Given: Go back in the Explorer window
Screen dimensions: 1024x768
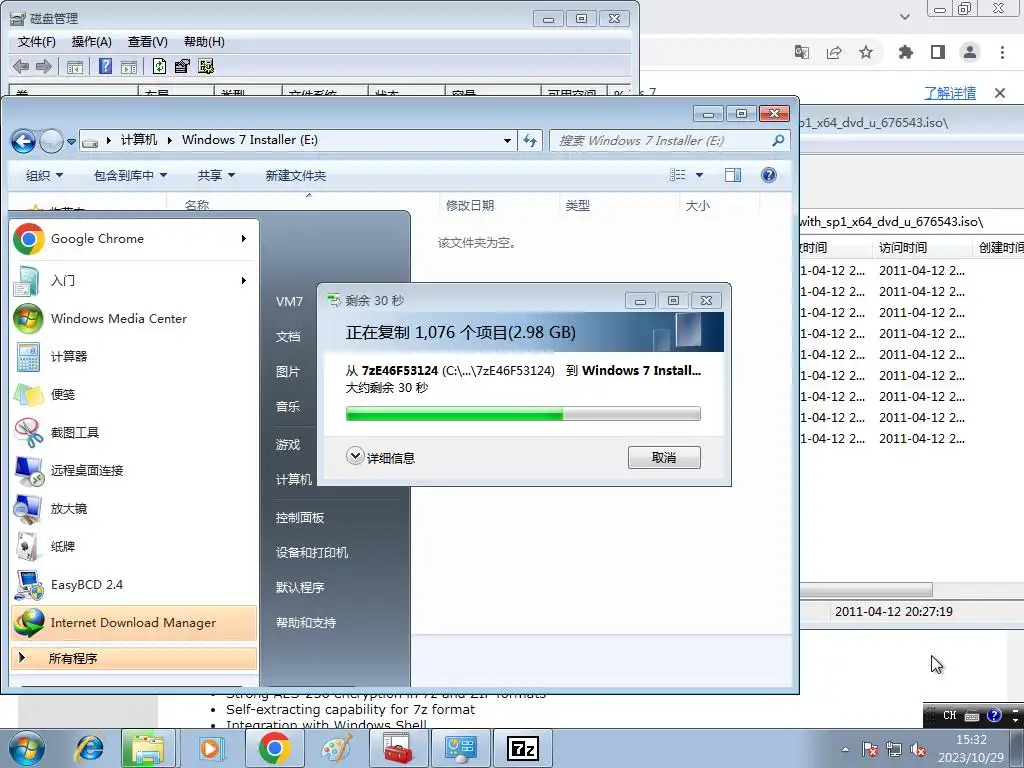Looking at the screenshot, I should pyautogui.click(x=24, y=140).
